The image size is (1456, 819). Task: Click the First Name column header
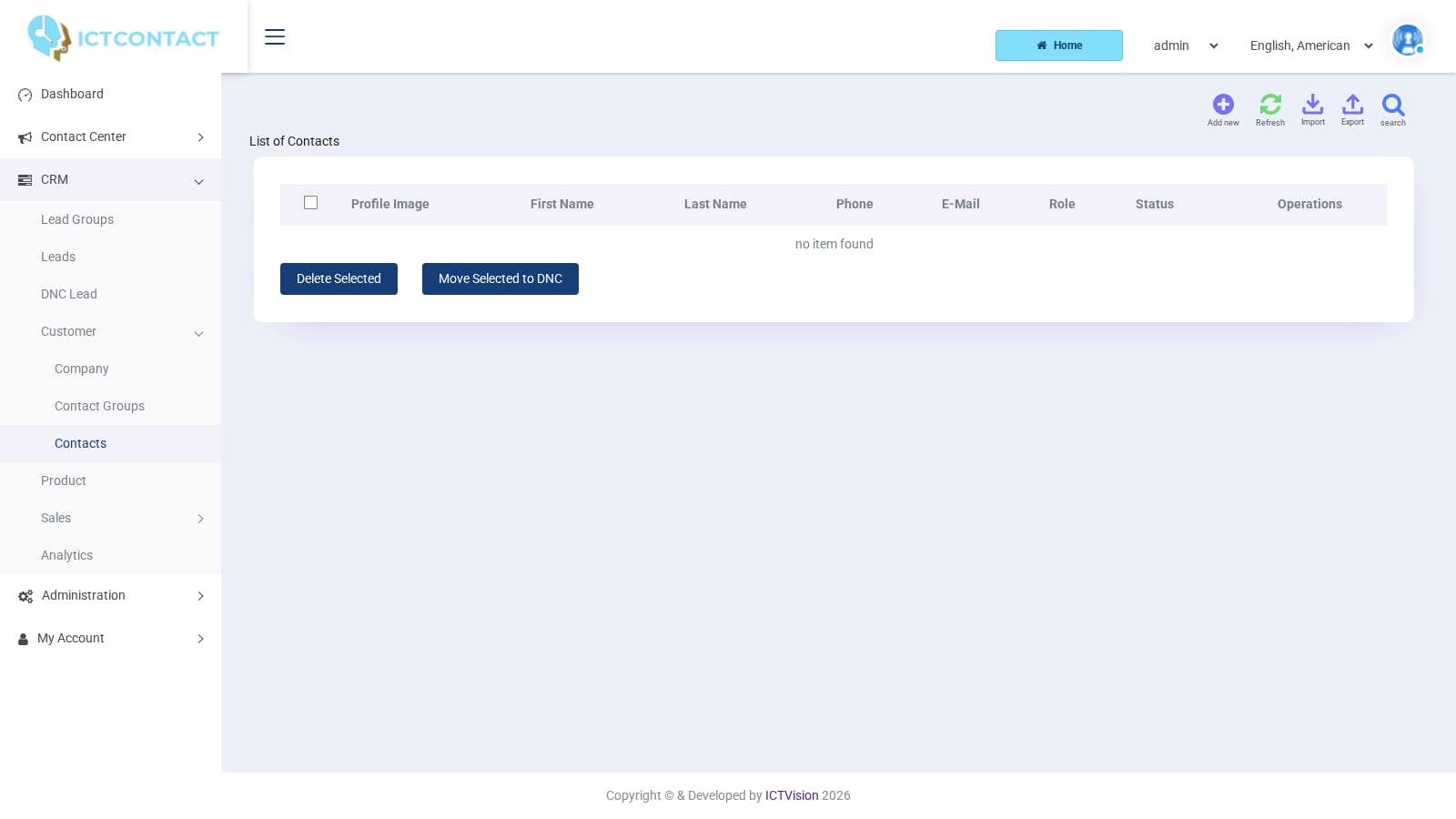[562, 204]
